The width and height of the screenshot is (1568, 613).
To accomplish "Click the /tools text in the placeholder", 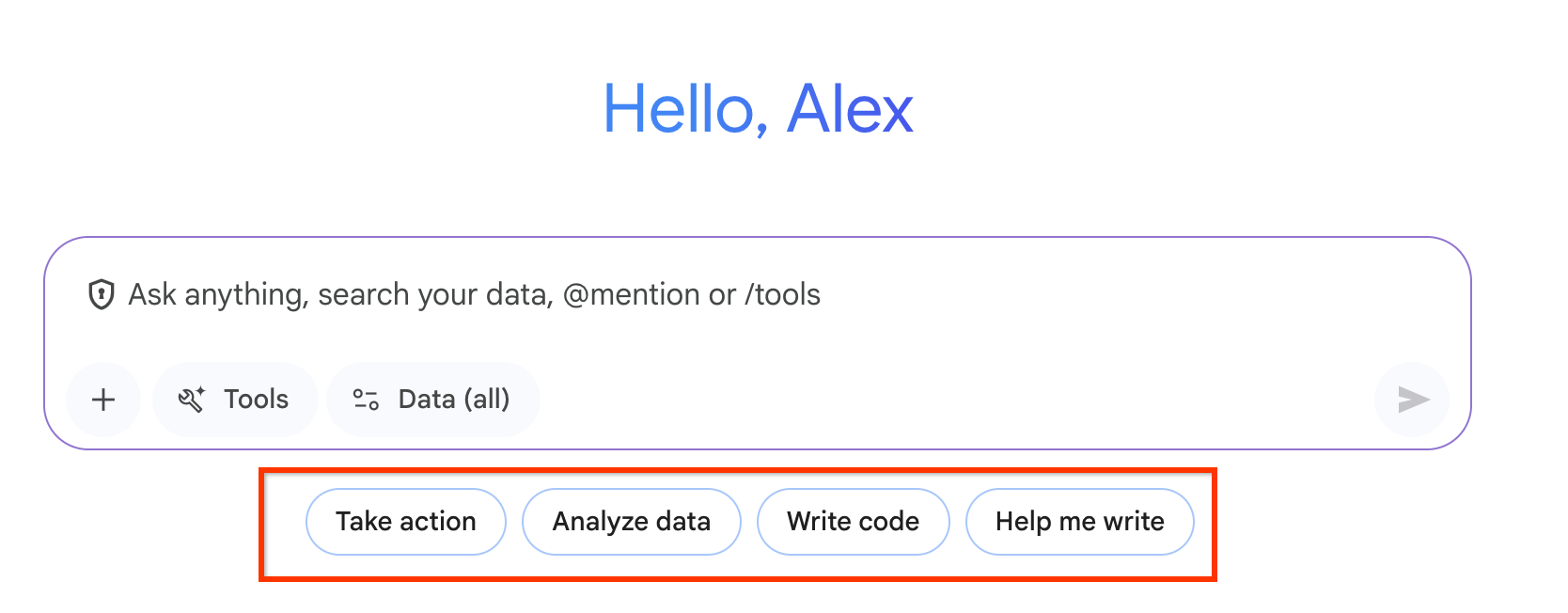I will pos(782,294).
